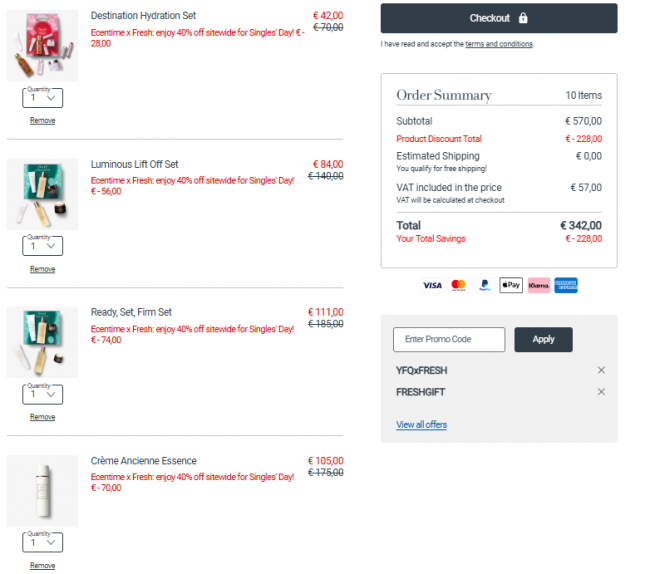This screenshot has width=650, height=574.
Task: Remove Luminous Lift Off Set from cart
Action: click(42, 269)
